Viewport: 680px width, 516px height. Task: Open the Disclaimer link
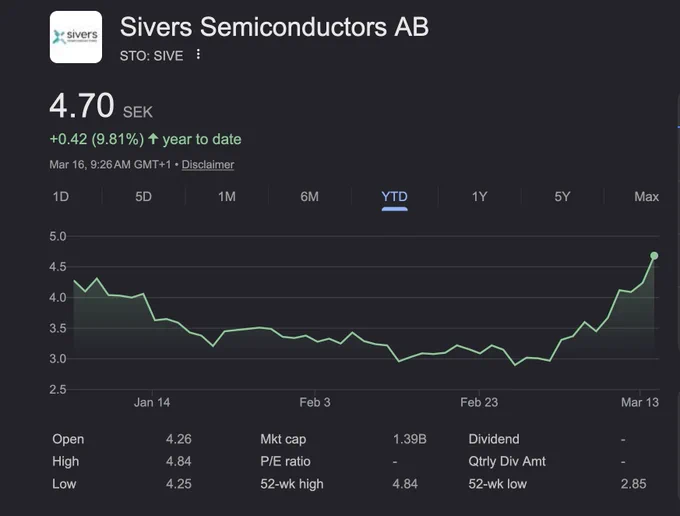[208, 165]
